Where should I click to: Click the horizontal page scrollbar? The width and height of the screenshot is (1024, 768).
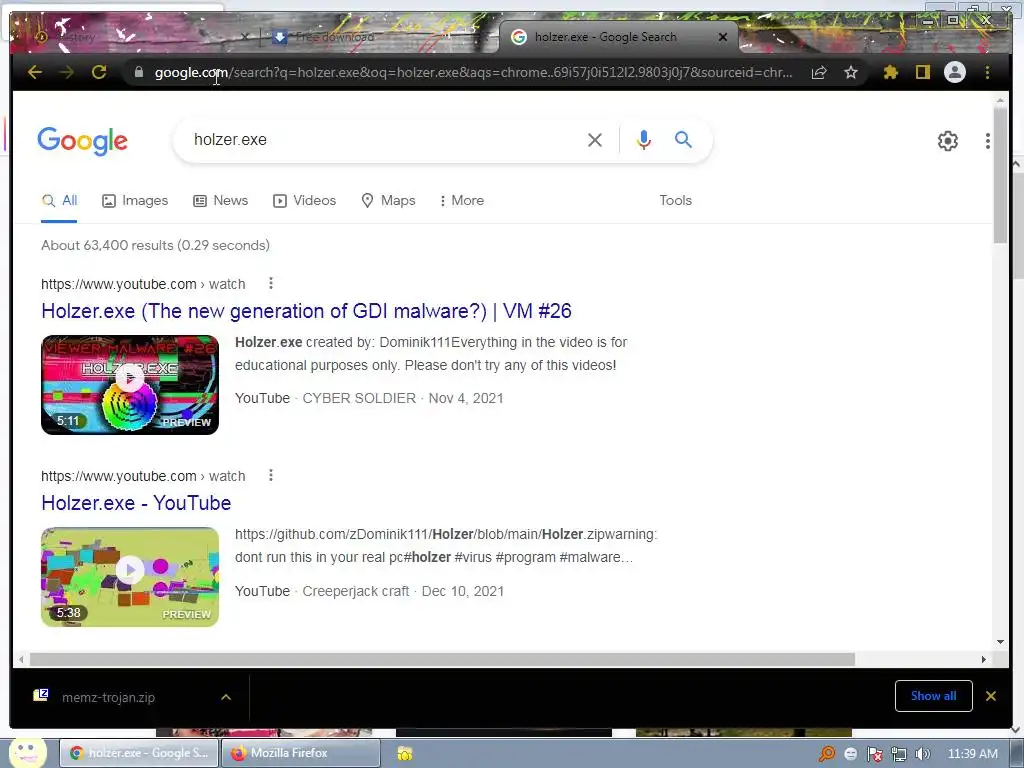click(442, 660)
